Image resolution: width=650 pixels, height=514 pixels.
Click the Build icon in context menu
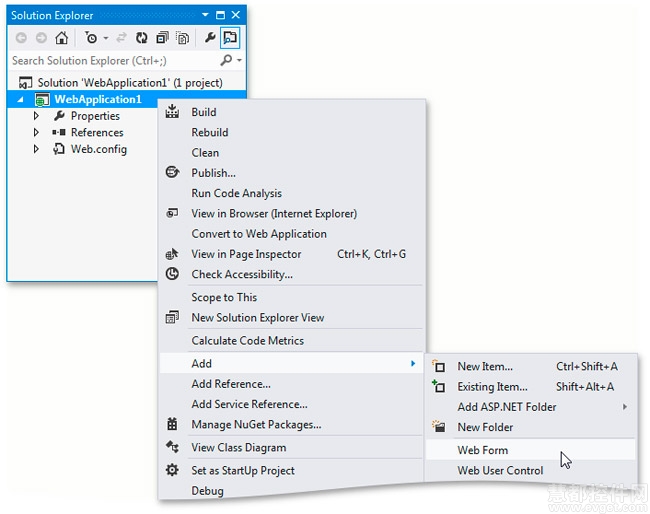pyautogui.click(x=172, y=112)
